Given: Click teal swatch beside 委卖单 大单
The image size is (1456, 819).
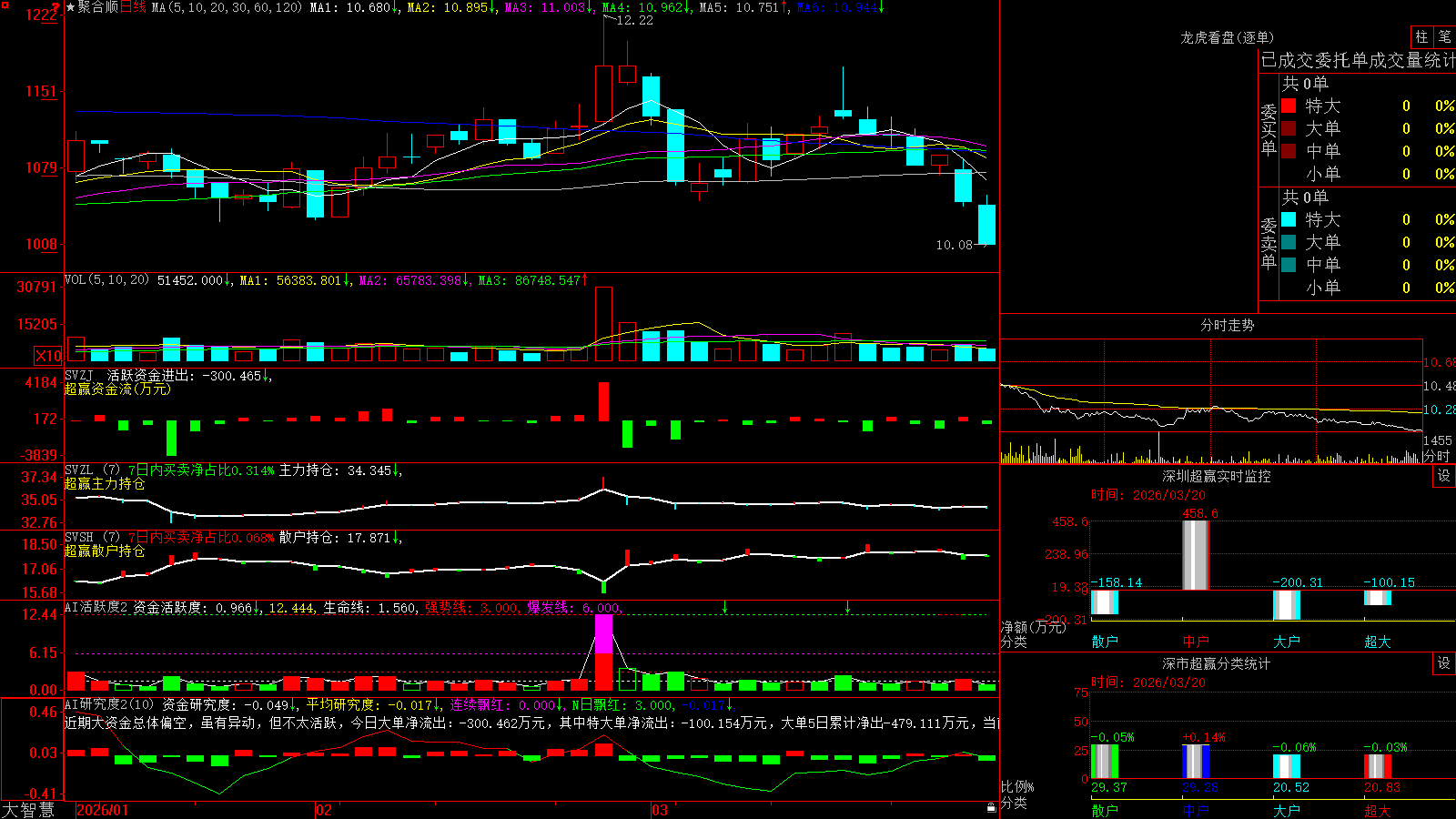Looking at the screenshot, I should [x=1289, y=242].
